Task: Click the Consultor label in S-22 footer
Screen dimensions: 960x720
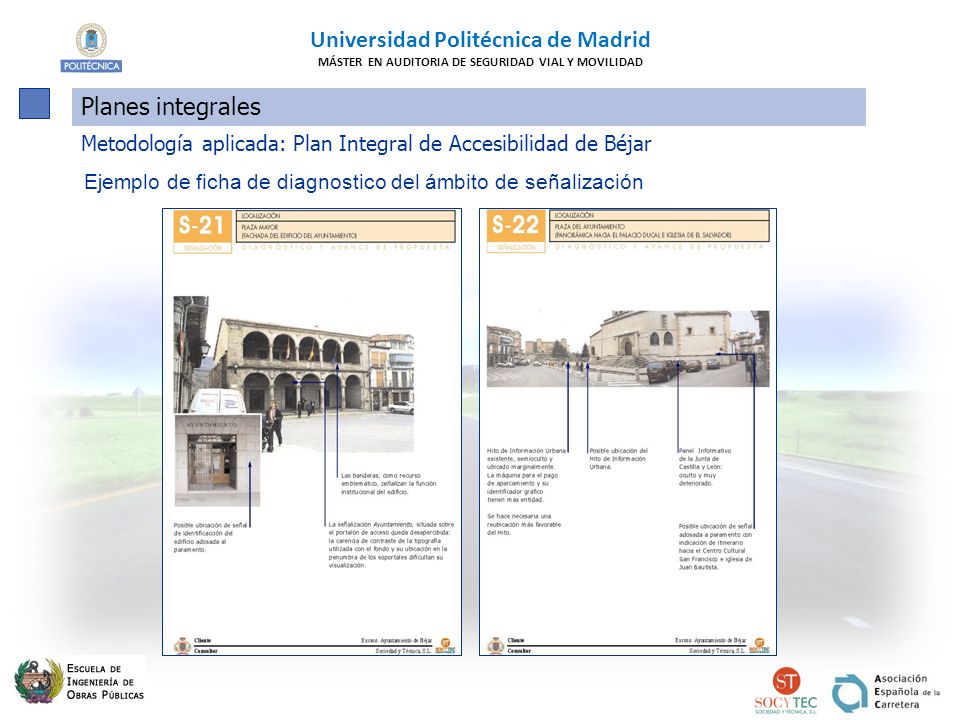Action: 519,651
